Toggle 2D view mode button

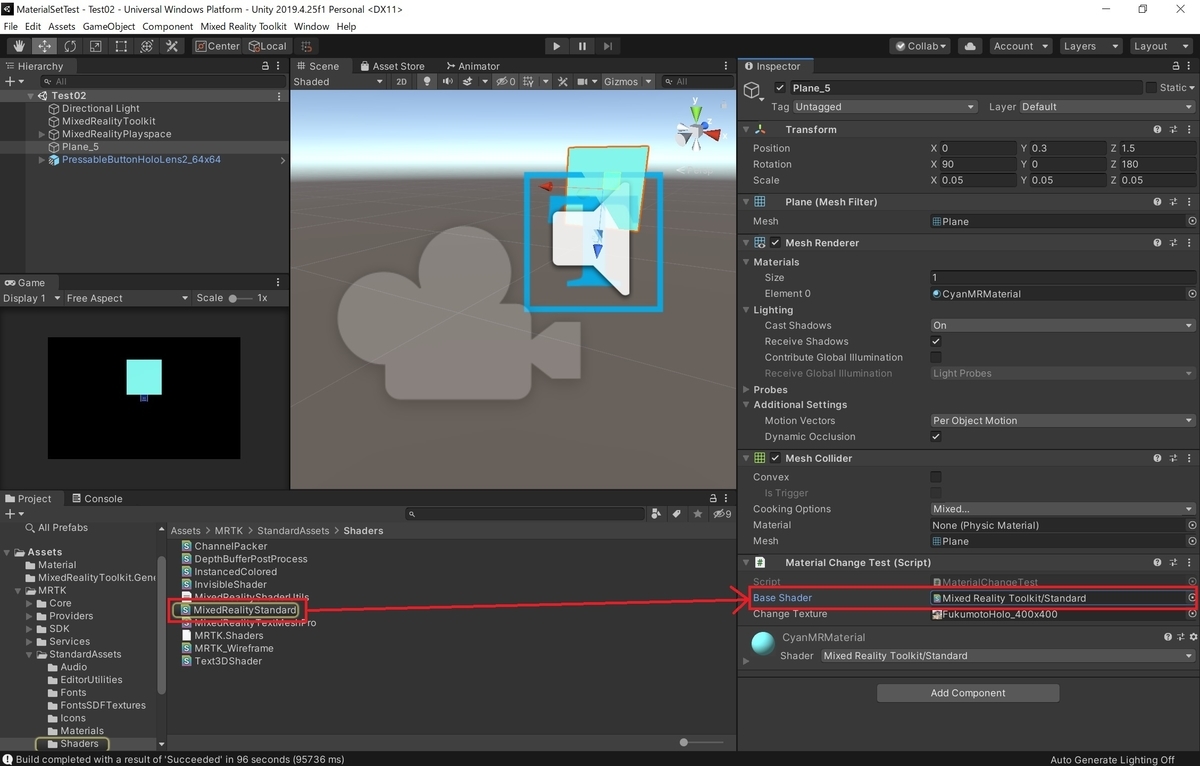tap(401, 82)
